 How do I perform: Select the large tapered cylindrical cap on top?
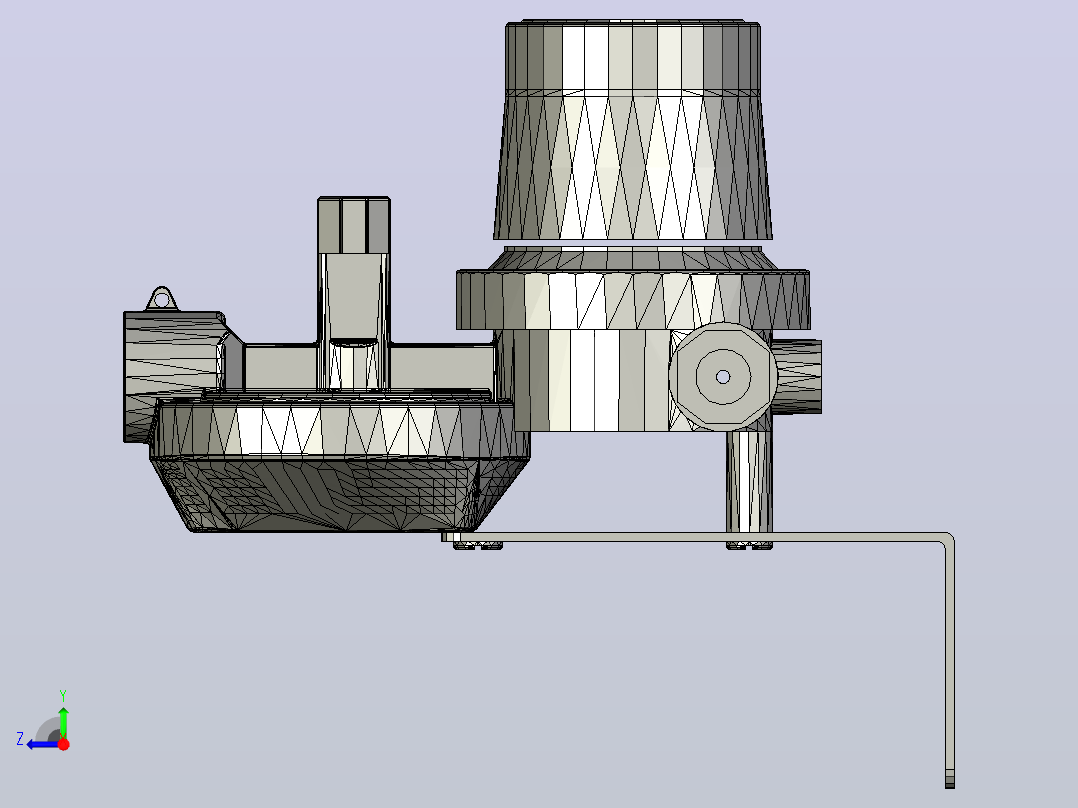[632, 131]
